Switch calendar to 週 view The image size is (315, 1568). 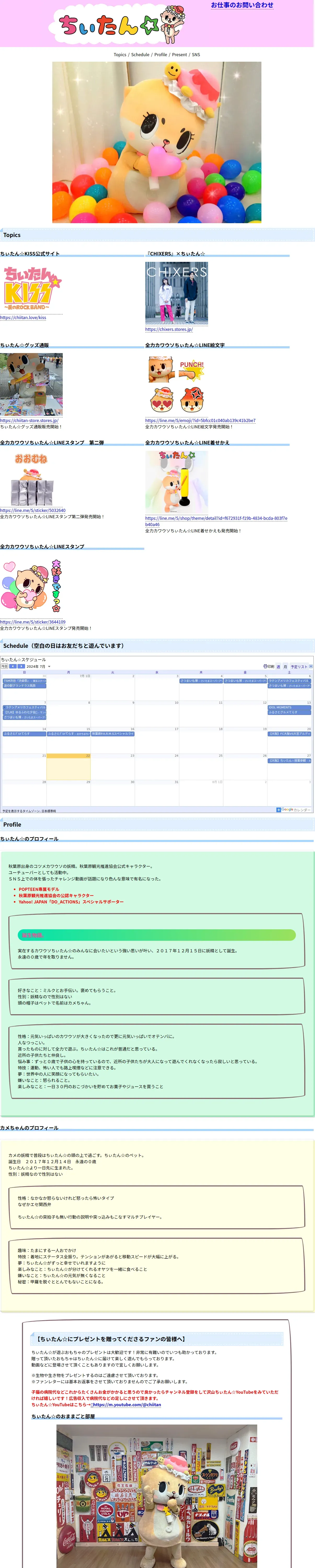tap(278, 666)
